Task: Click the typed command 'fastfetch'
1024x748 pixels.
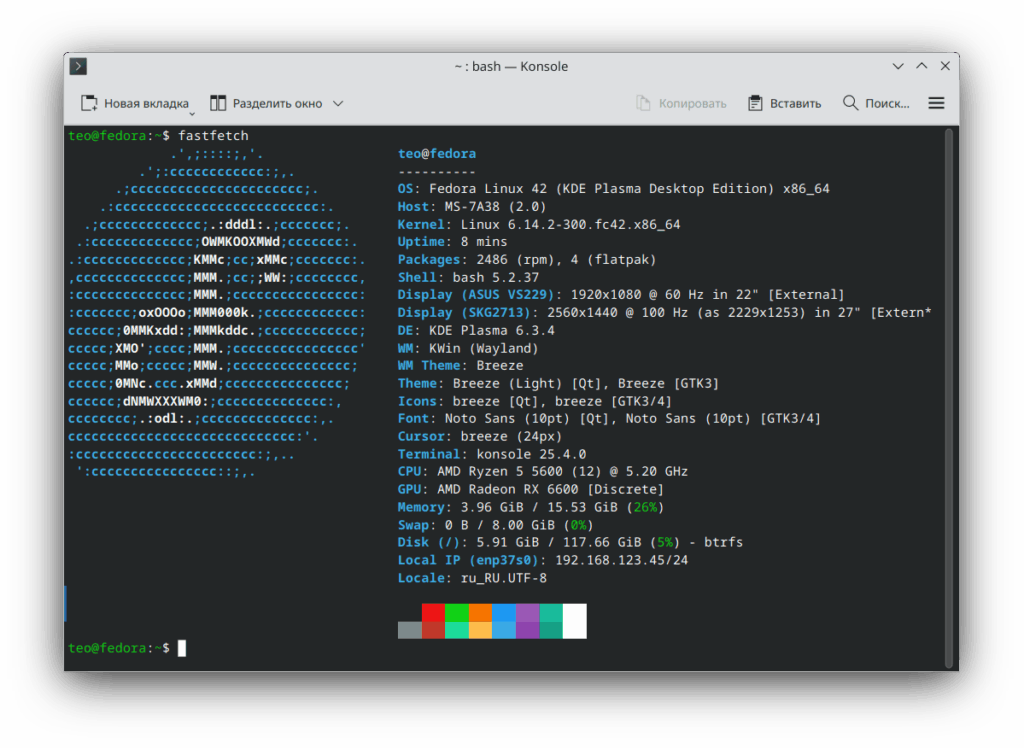Action: (x=214, y=136)
